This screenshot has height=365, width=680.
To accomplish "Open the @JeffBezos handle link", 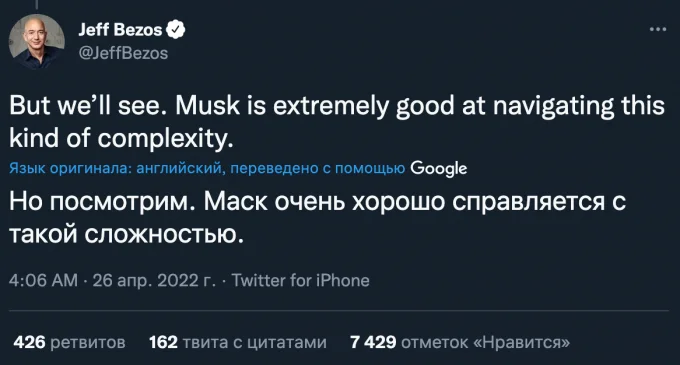I will [x=123, y=53].
